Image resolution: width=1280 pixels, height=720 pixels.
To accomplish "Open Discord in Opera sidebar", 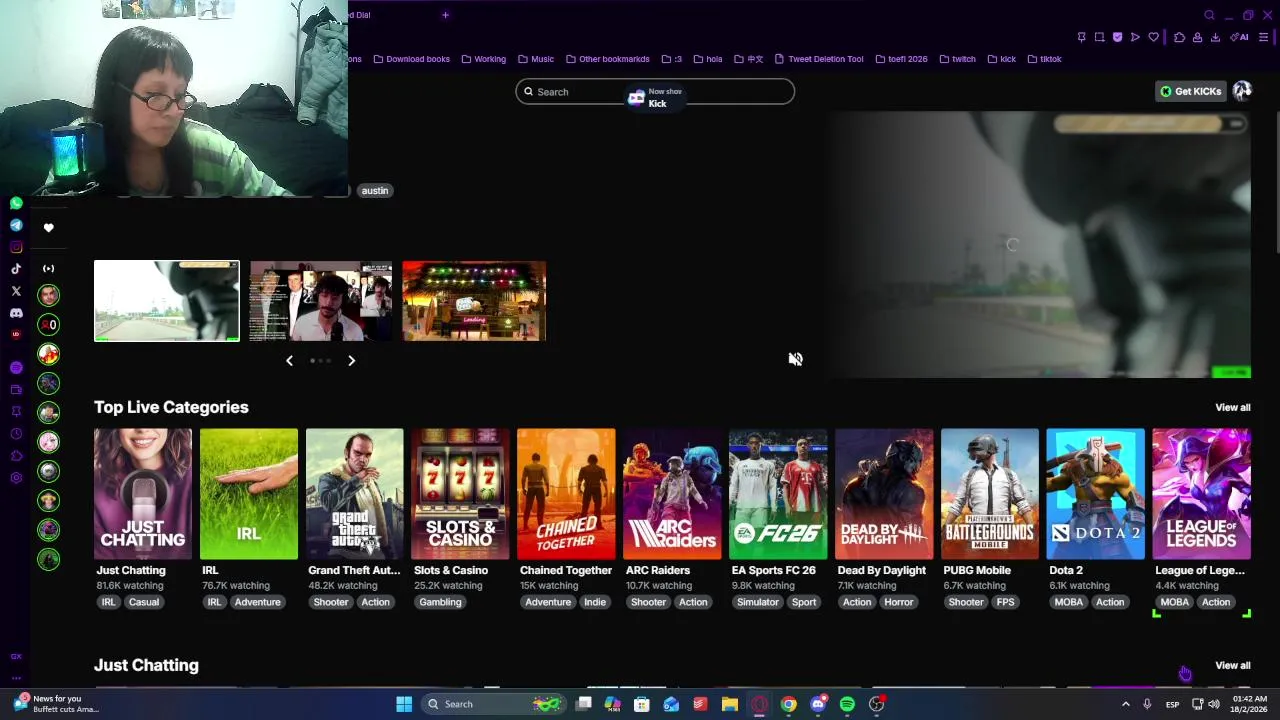I will click(x=16, y=313).
